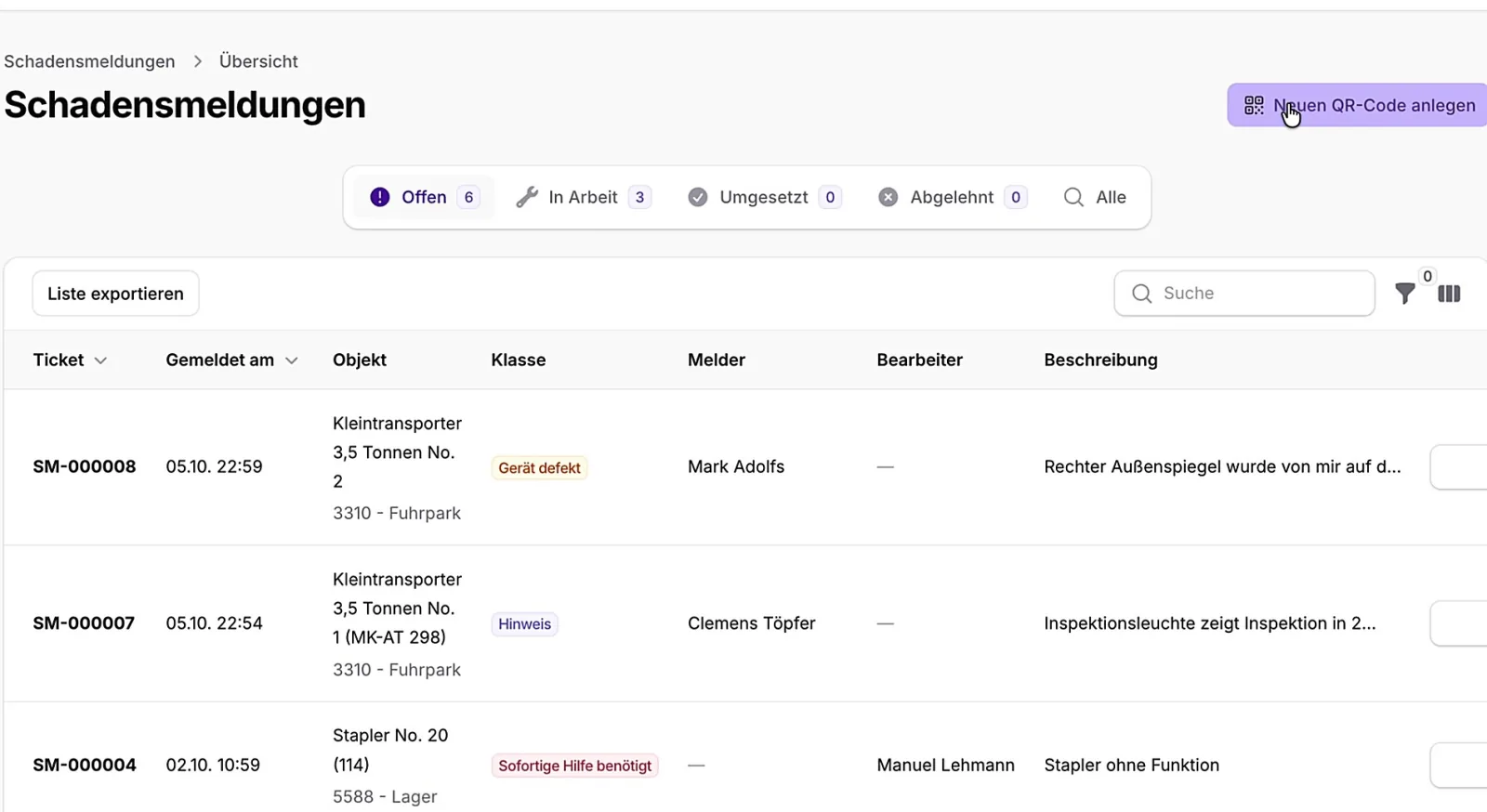Click the Klasse column header

(x=519, y=360)
